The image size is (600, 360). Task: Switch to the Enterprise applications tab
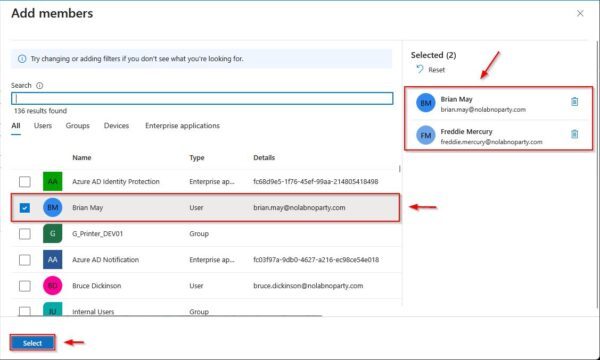[183, 126]
